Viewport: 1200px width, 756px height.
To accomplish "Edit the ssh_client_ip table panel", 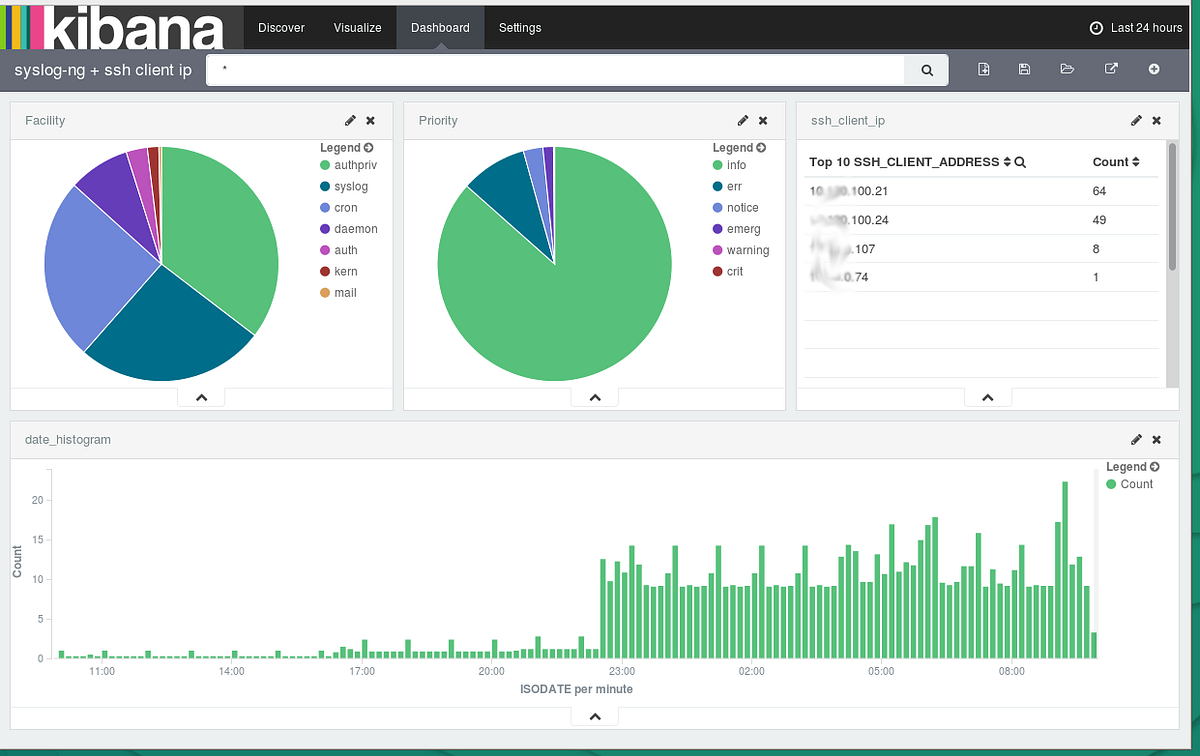I will coord(1136,120).
